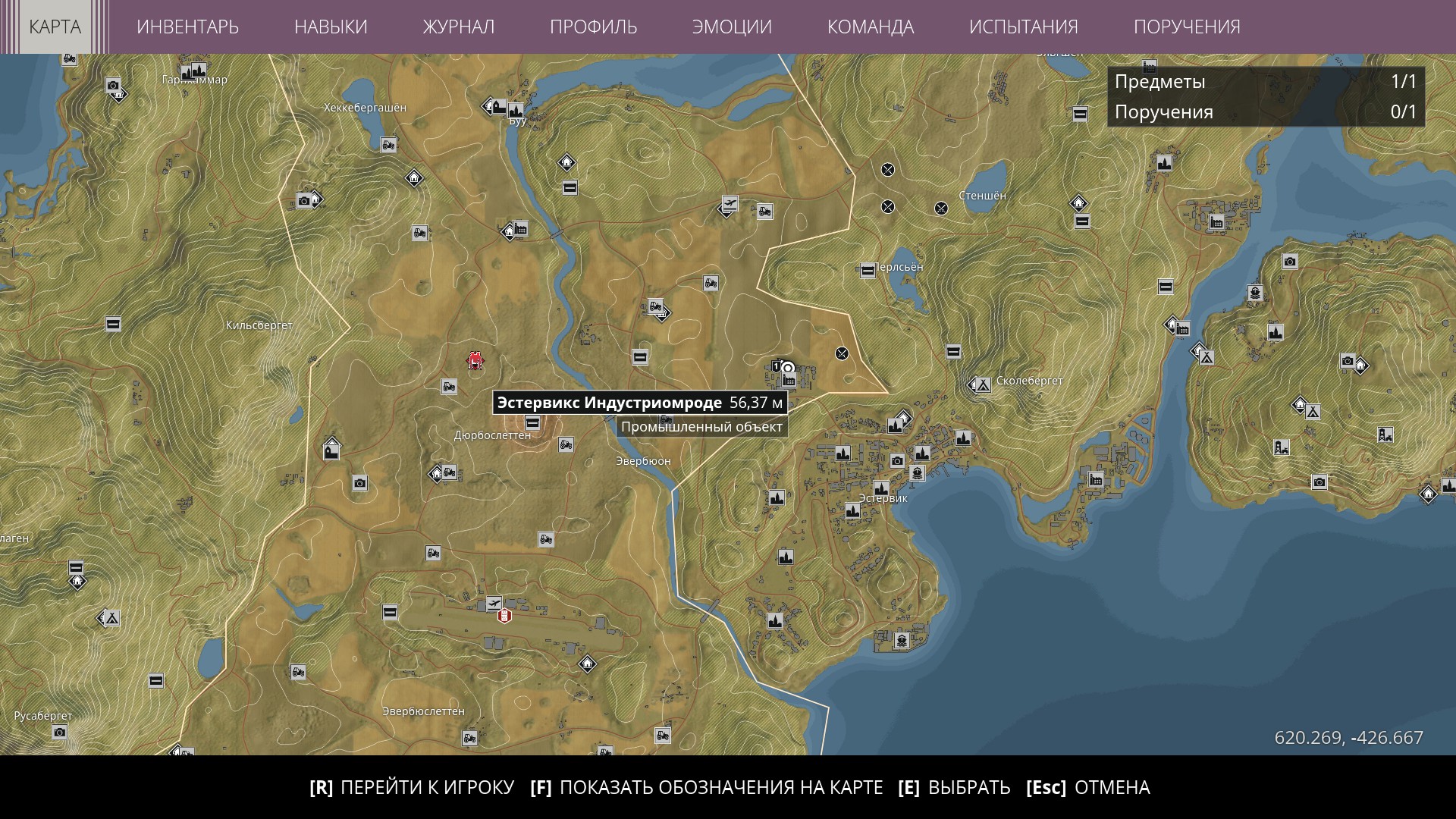This screenshot has width=1456, height=819.
Task: Click the Эвербюслеттен map label
Action: click(423, 711)
